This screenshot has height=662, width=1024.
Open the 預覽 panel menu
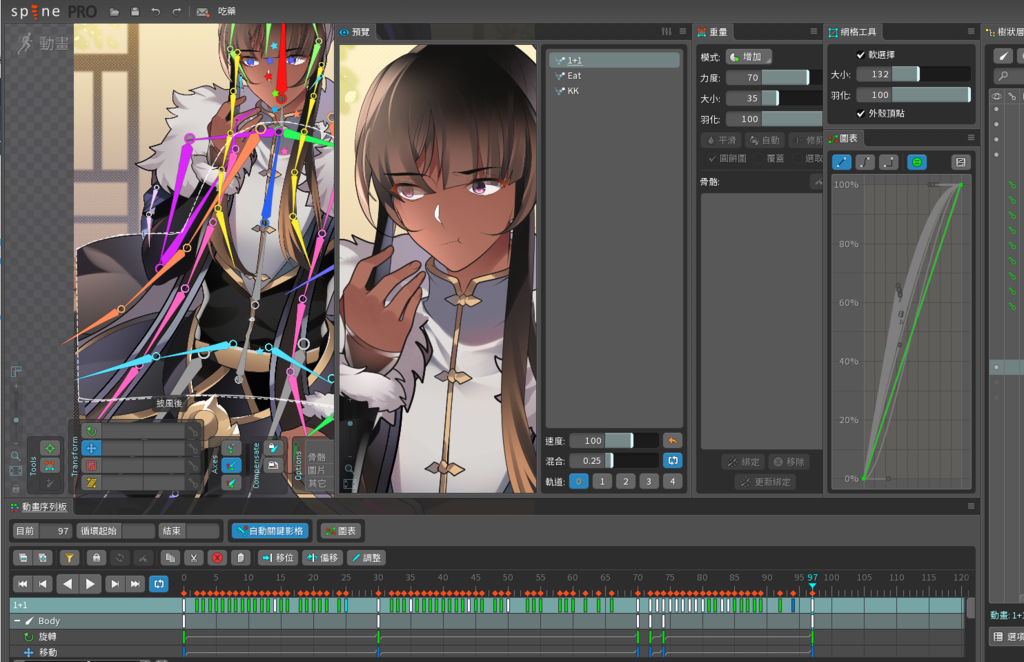[682, 31]
